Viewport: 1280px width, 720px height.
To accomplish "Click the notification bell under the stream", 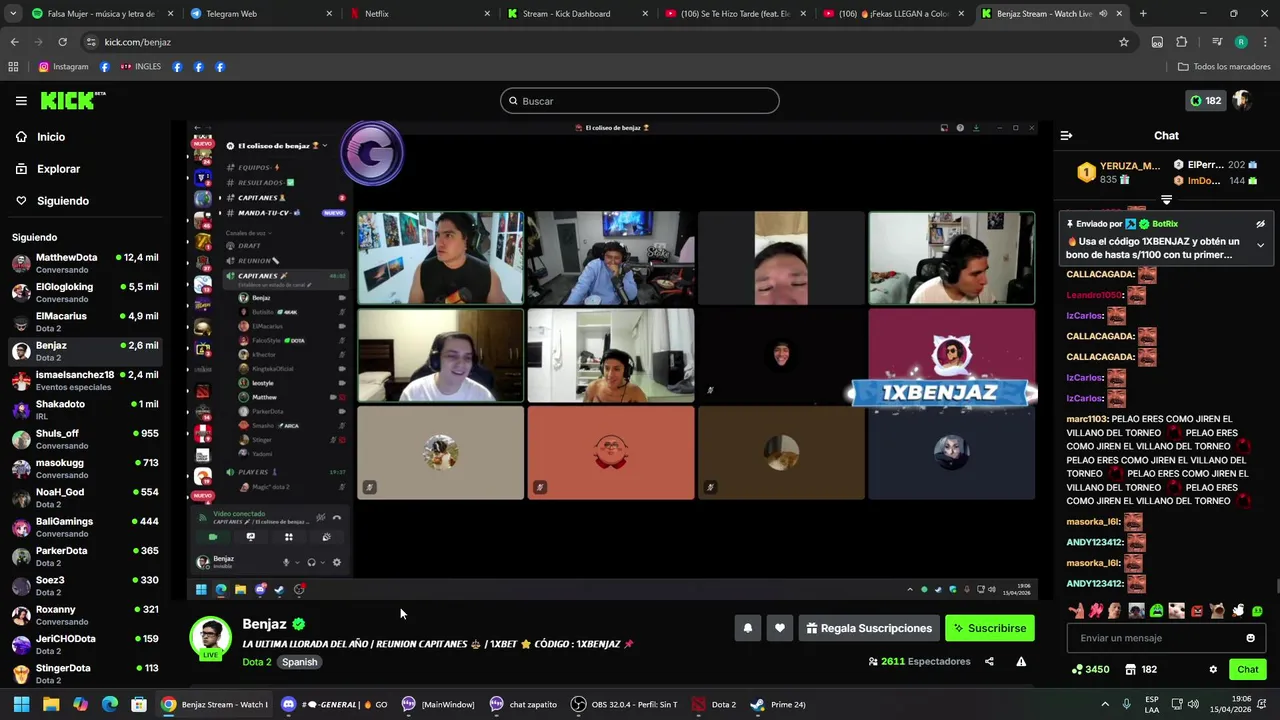I will (x=747, y=628).
